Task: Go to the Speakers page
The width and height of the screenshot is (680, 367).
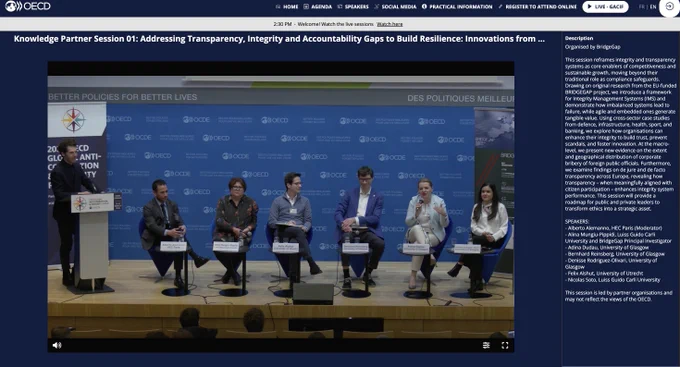Action: coord(353,7)
